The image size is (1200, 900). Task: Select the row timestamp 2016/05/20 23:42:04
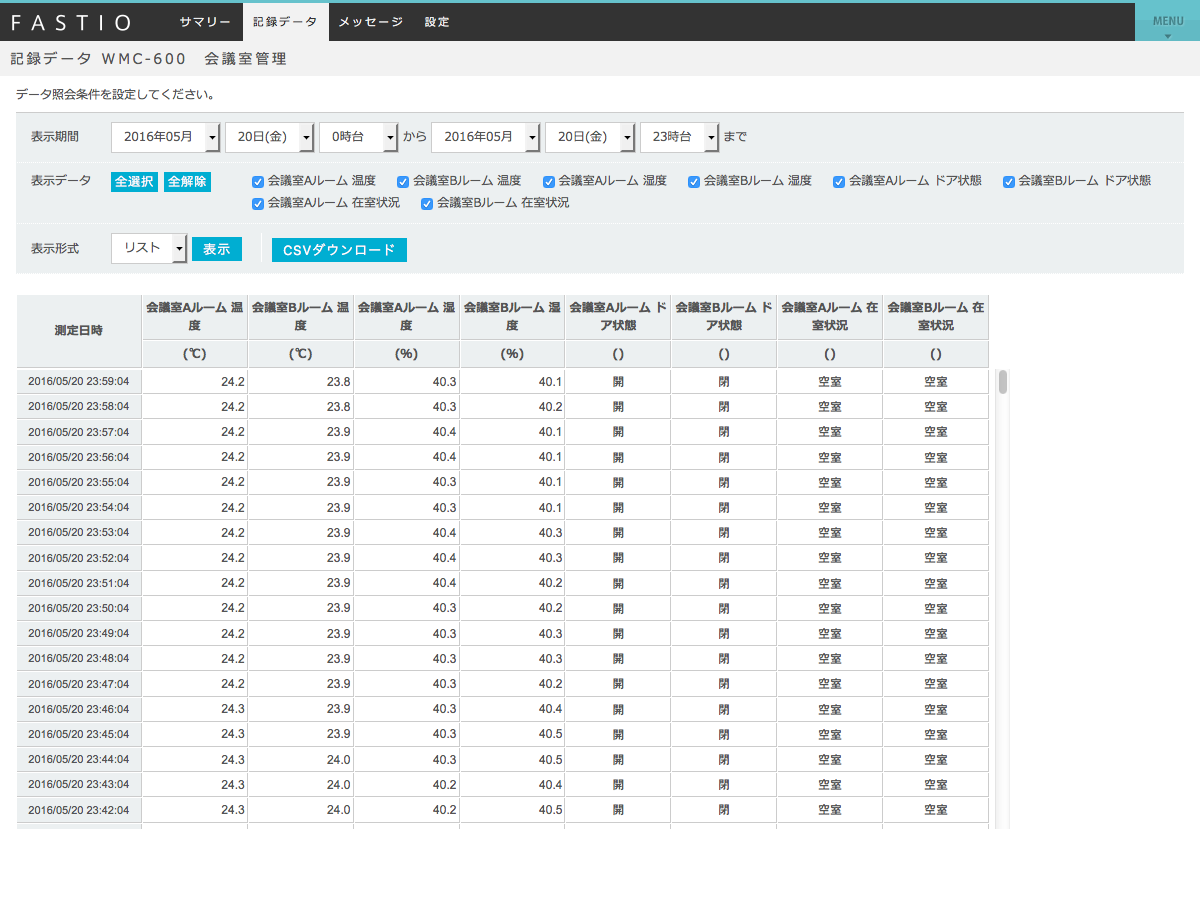pos(79,810)
